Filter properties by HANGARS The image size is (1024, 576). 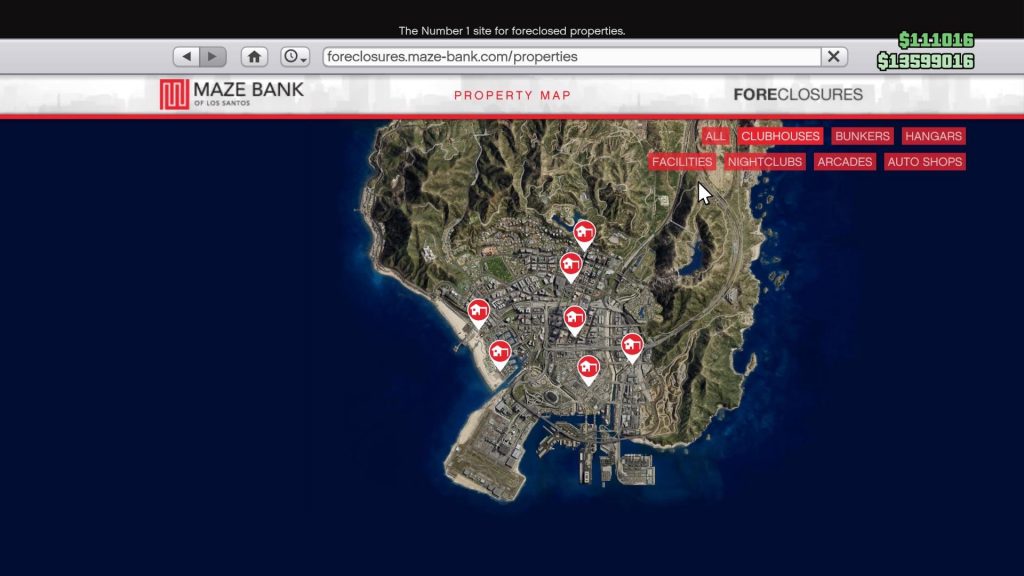932,136
